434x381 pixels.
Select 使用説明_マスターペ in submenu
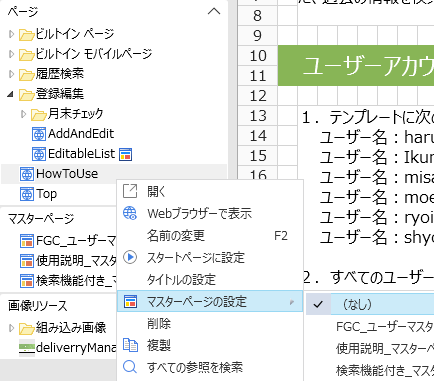(370, 348)
